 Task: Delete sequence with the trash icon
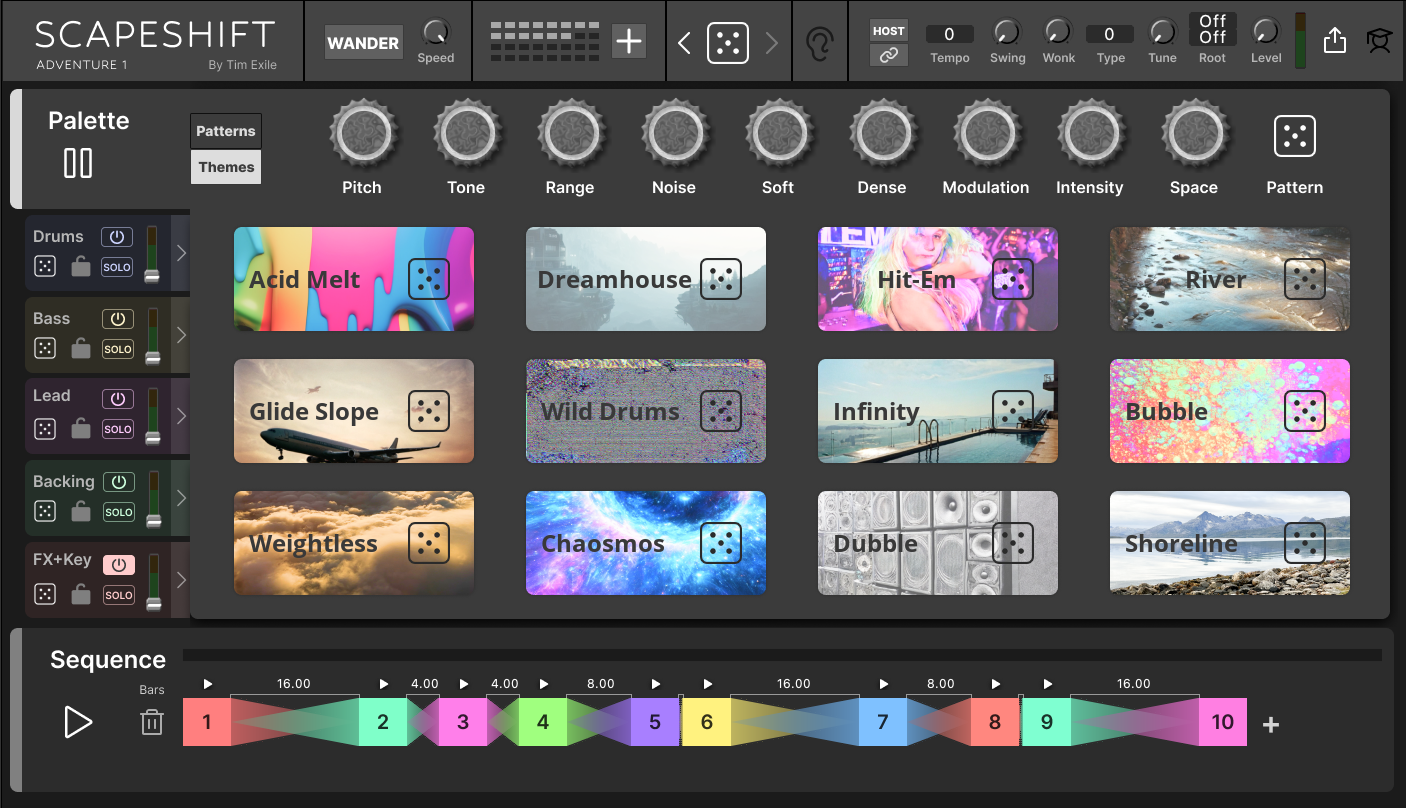point(152,722)
